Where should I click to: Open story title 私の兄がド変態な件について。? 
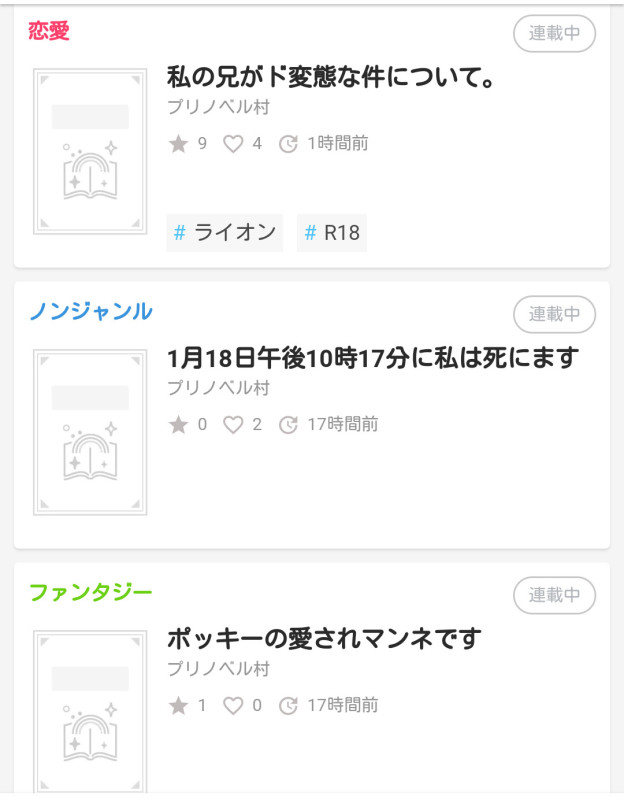coord(332,77)
